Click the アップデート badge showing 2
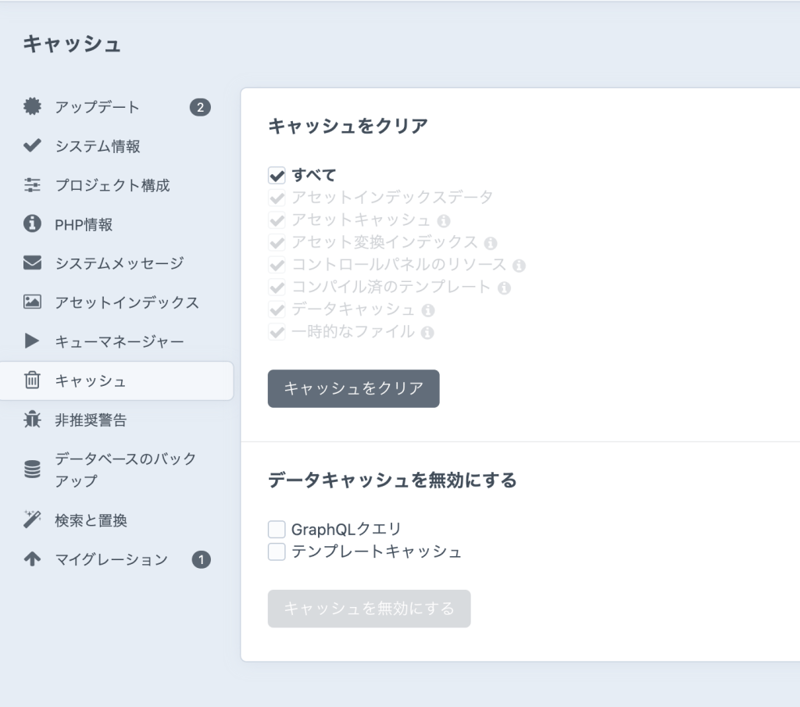The height and width of the screenshot is (707, 800). point(200,107)
